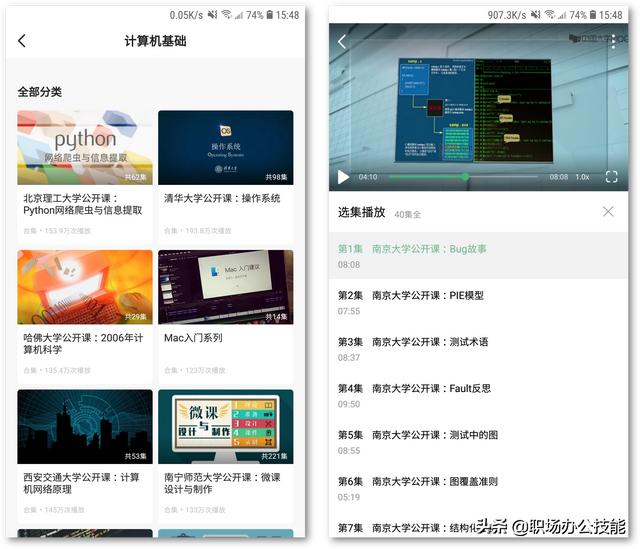640x549 pixels.
Task: Select episode 第2集 PIE模型
Action: click(478, 302)
